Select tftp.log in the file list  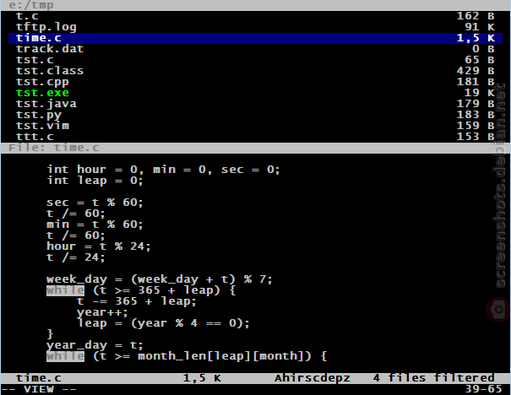(255, 27)
